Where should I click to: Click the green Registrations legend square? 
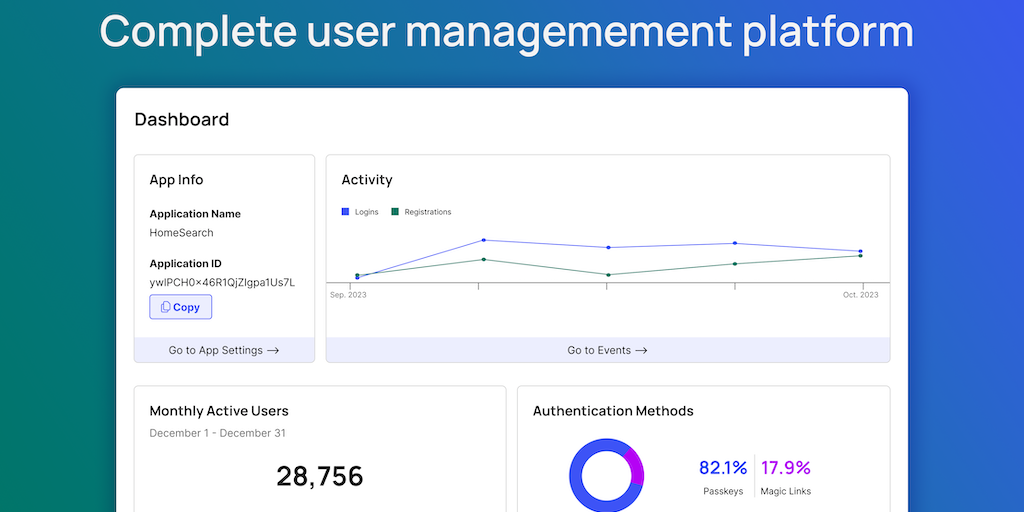pyautogui.click(x=395, y=212)
